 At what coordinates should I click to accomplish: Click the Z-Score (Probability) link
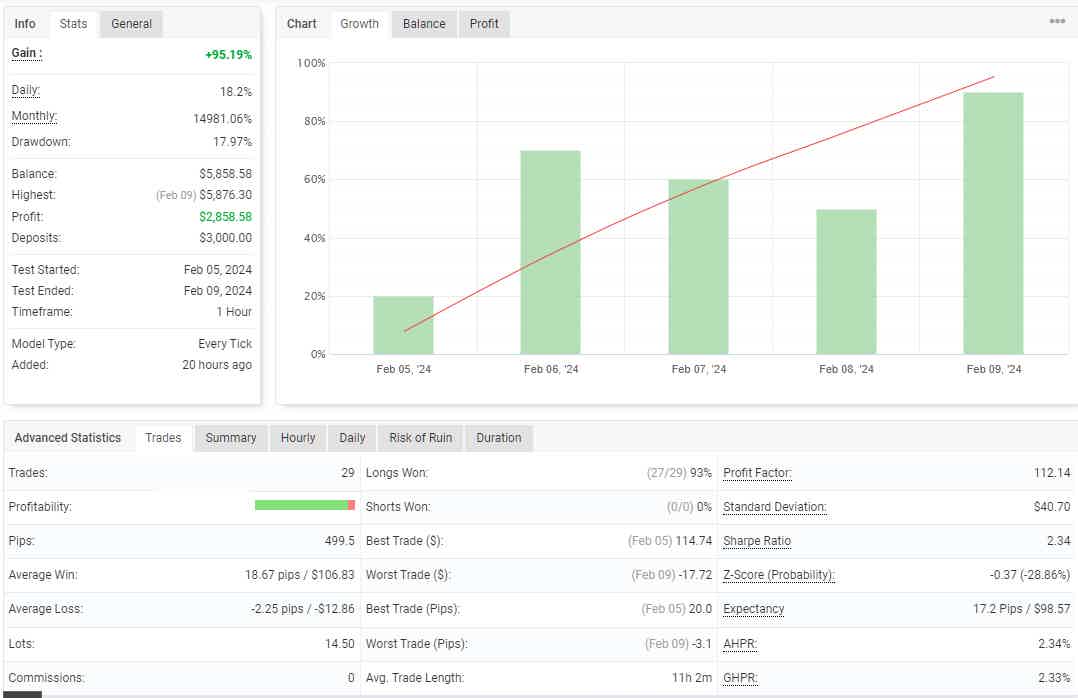778,575
